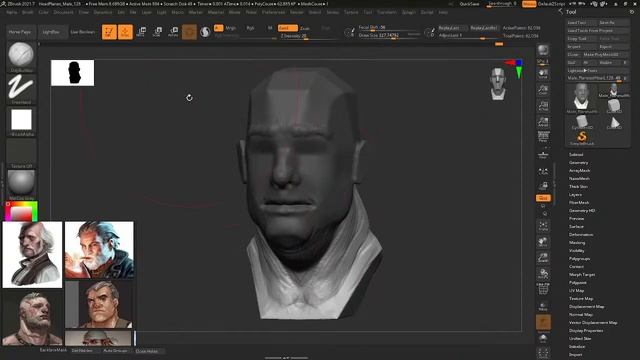Viewport: 640px width, 360px height.
Task: Toggle the Zadd mode button
Action: point(288,28)
